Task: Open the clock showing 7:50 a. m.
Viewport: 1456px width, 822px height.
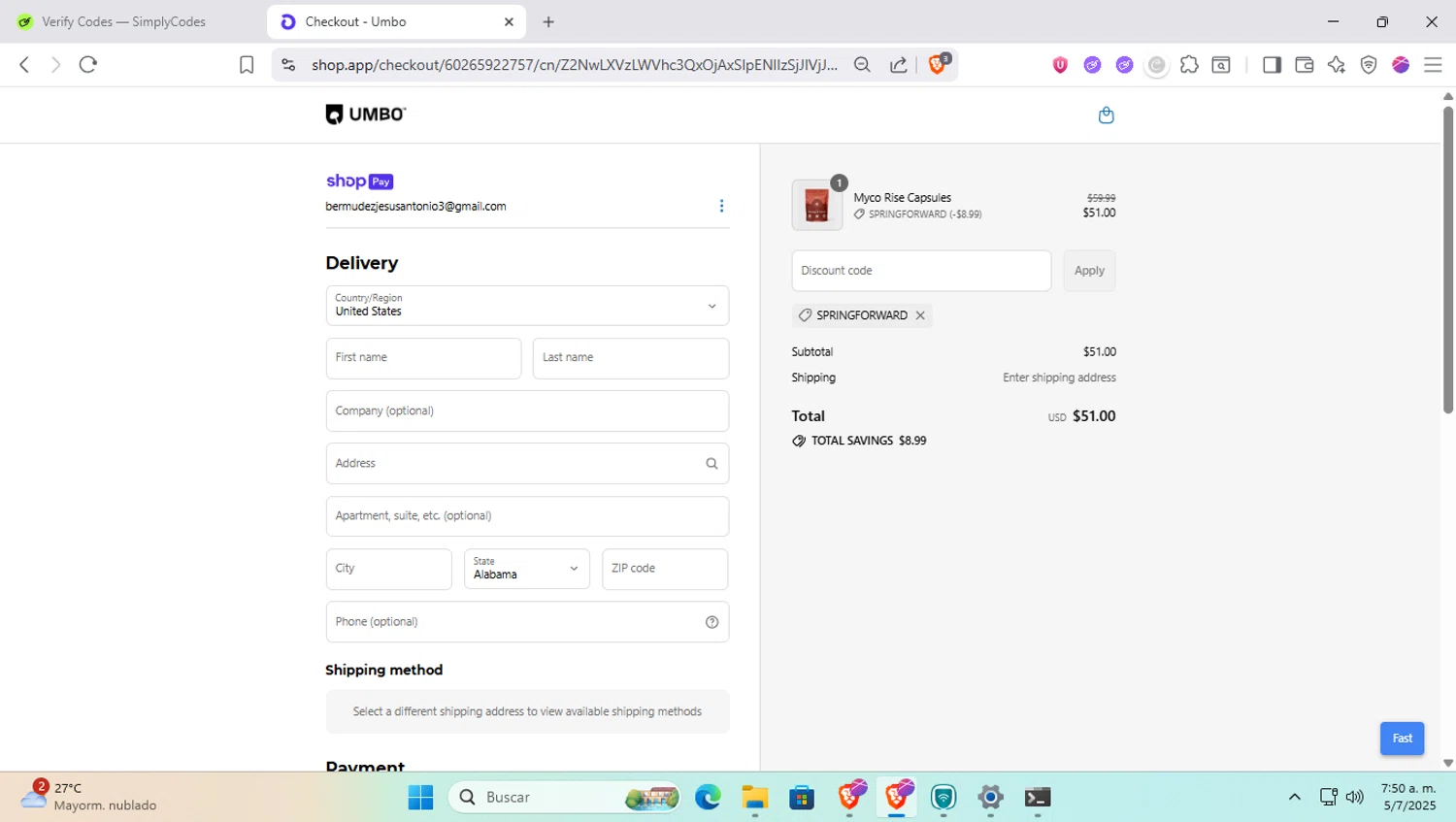Action: [x=1408, y=797]
